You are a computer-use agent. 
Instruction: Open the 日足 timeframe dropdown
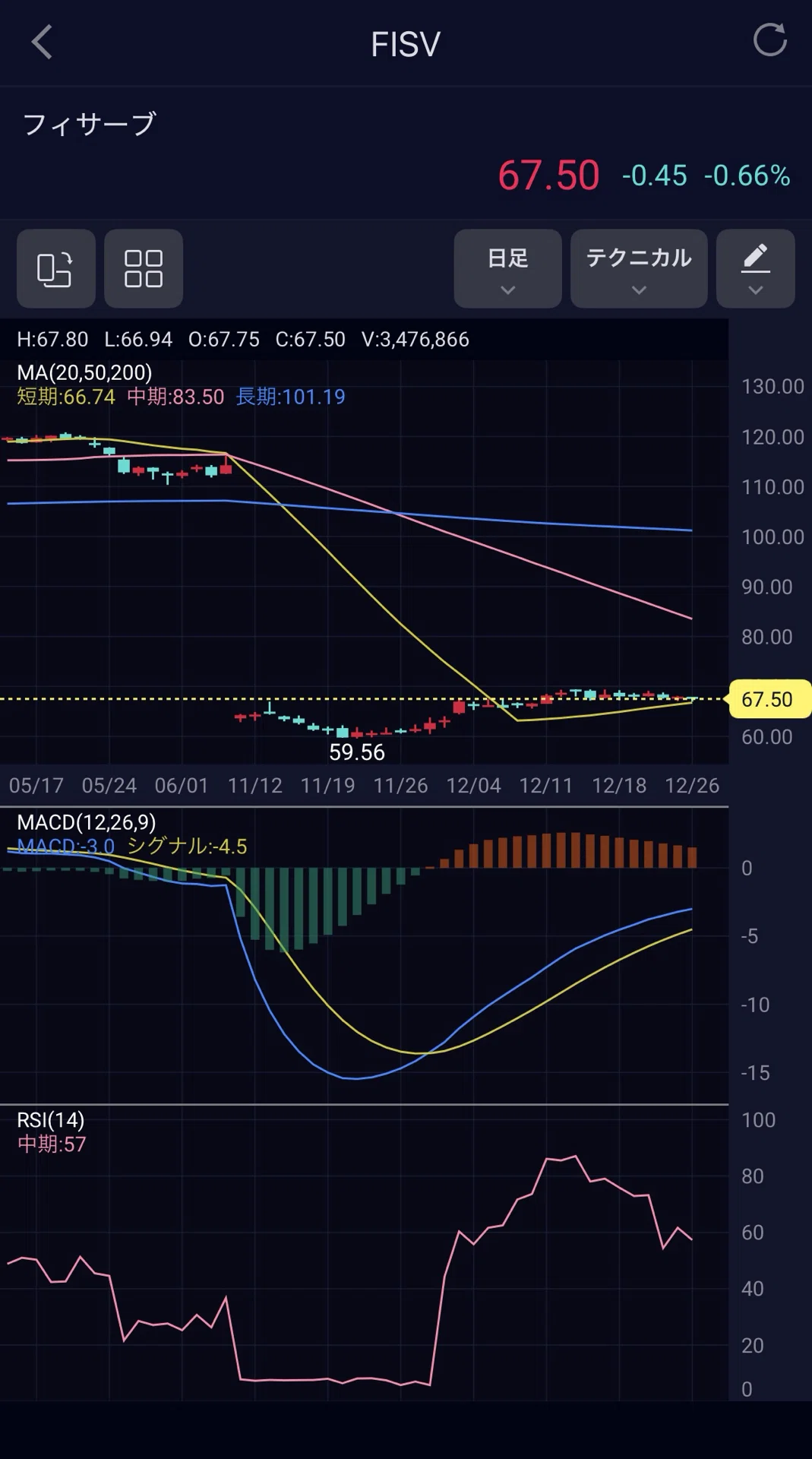click(508, 268)
